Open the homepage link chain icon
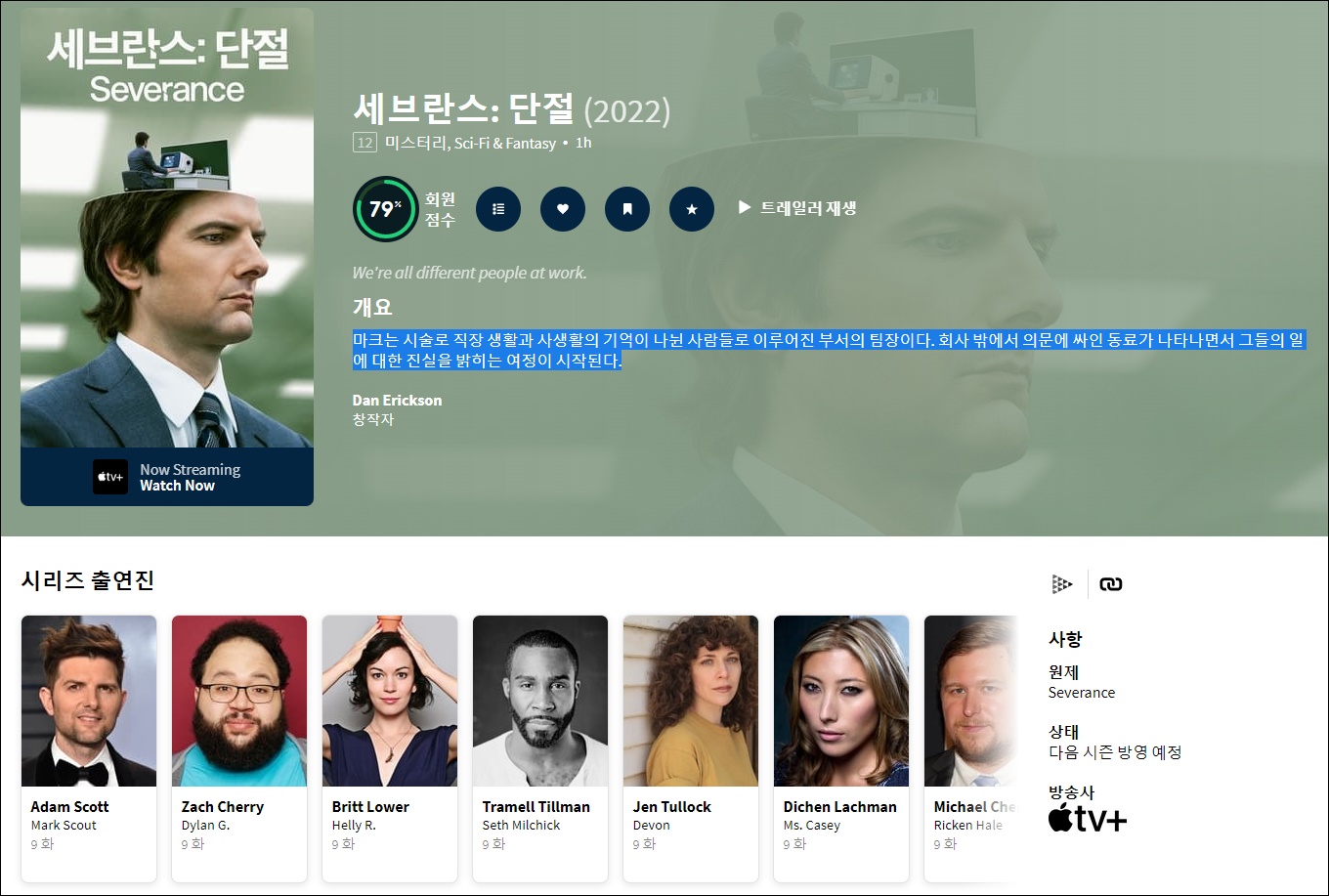 tap(1111, 584)
